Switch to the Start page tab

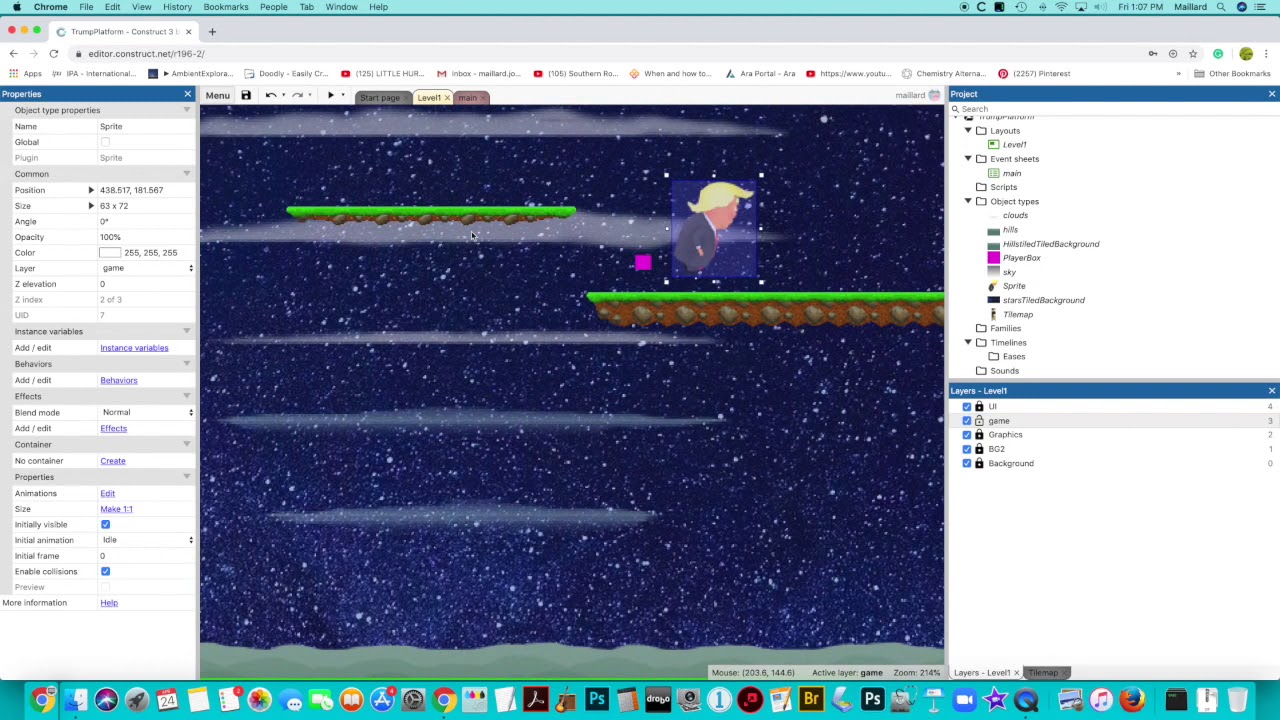tap(379, 98)
